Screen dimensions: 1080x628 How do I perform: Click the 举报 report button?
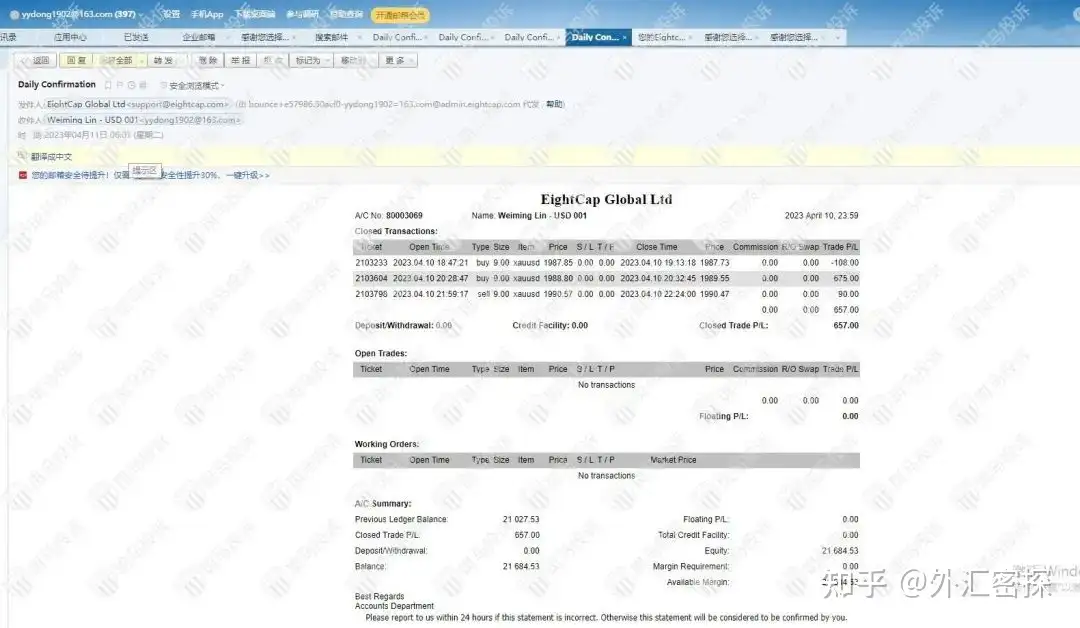coord(240,61)
